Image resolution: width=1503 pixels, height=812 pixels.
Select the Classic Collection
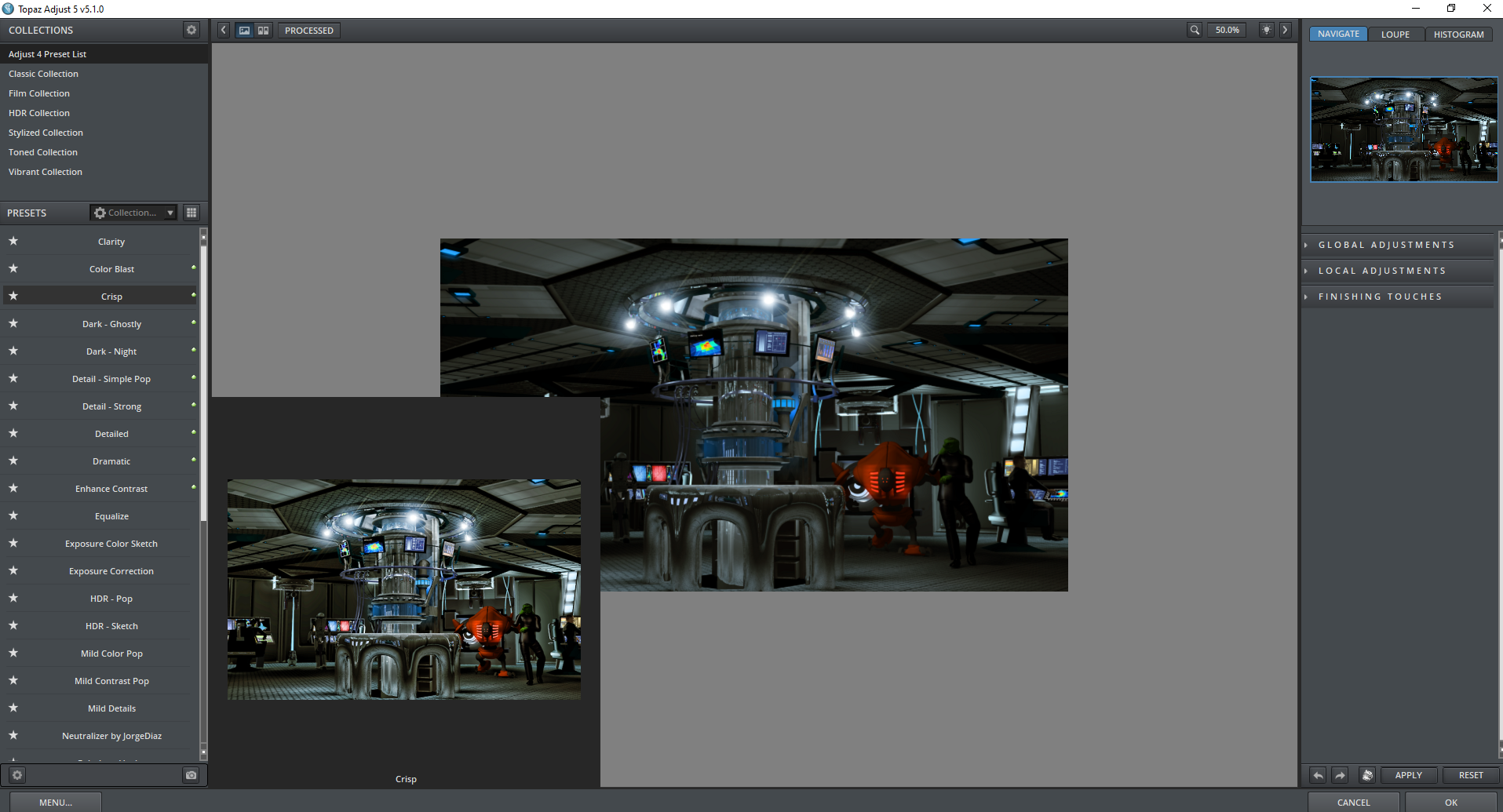104,74
